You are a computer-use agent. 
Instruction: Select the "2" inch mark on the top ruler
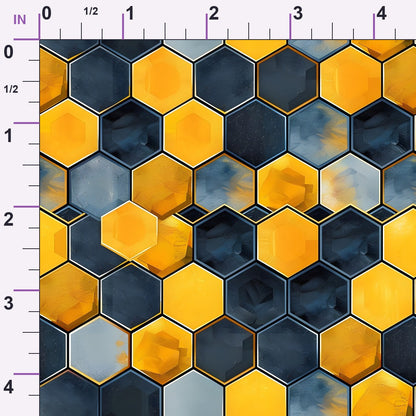[214, 14]
